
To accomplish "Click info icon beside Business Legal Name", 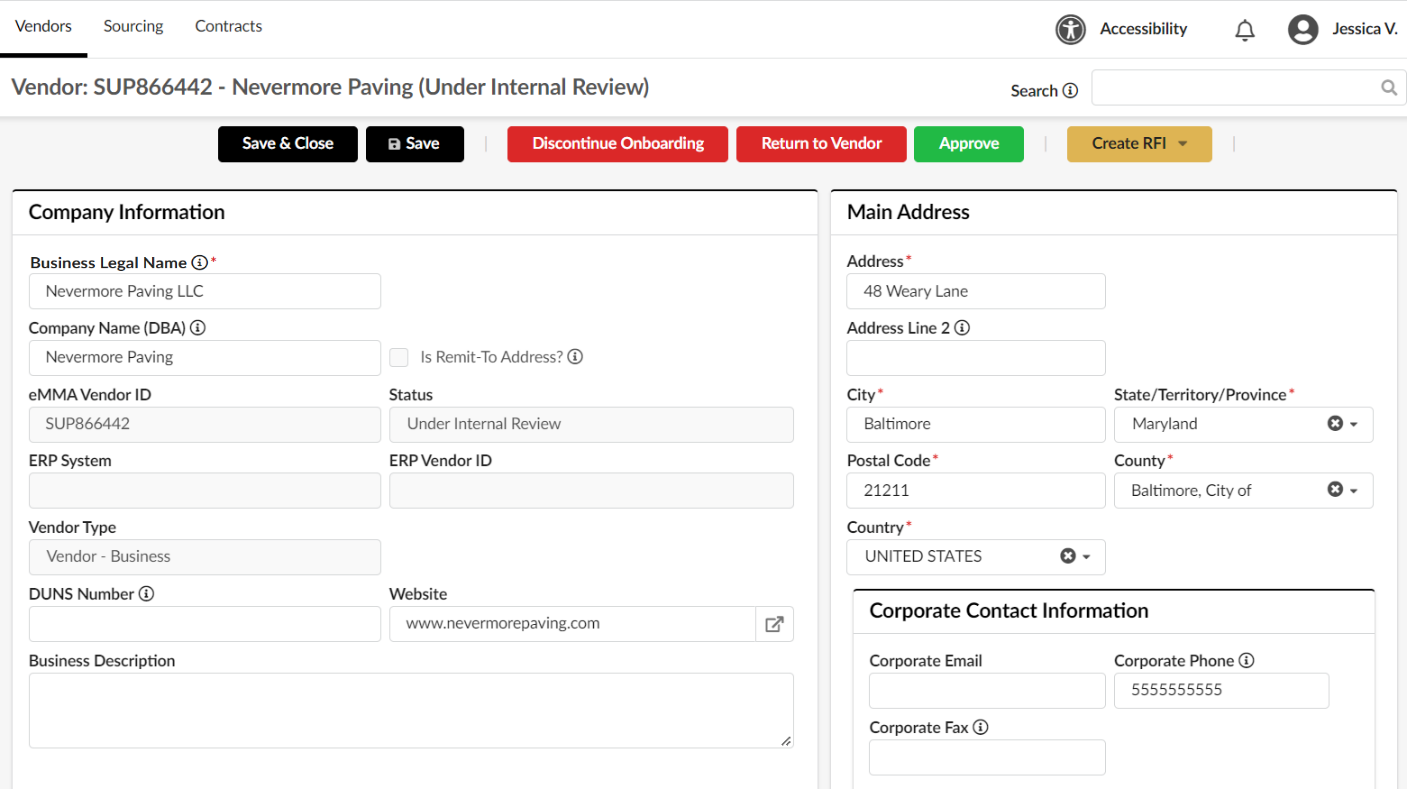I will (x=199, y=262).
